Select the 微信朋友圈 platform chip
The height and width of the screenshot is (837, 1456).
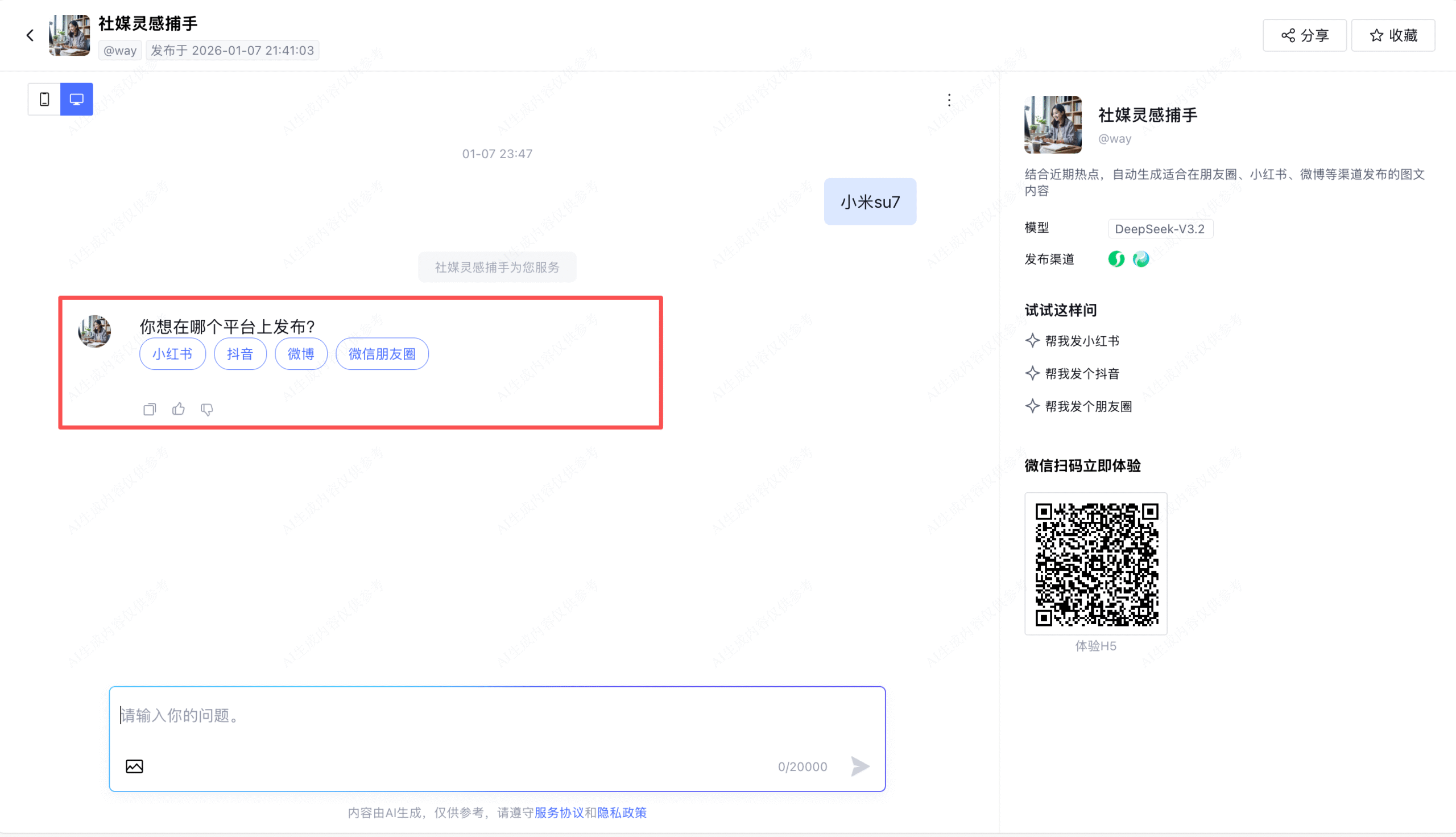pos(382,354)
